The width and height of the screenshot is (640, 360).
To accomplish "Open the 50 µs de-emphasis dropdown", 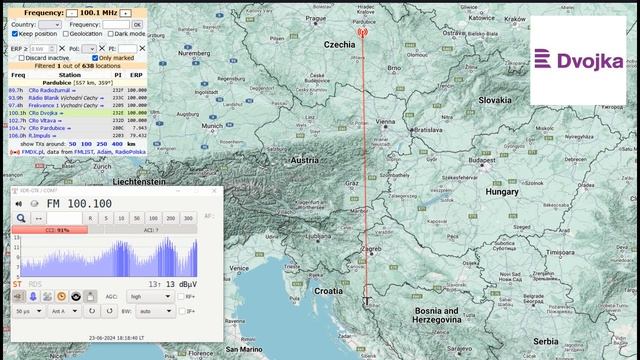I will click(x=28, y=311).
